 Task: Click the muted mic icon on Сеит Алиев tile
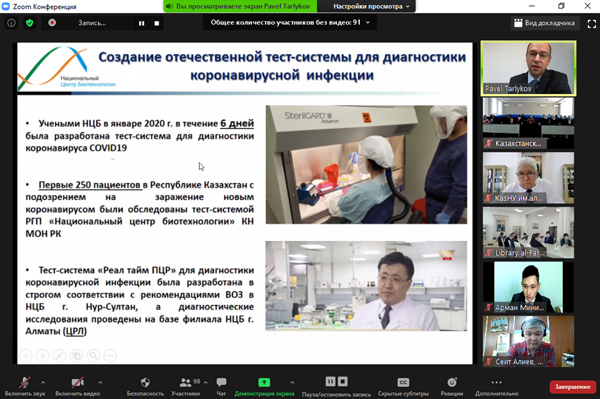[x=489, y=362]
